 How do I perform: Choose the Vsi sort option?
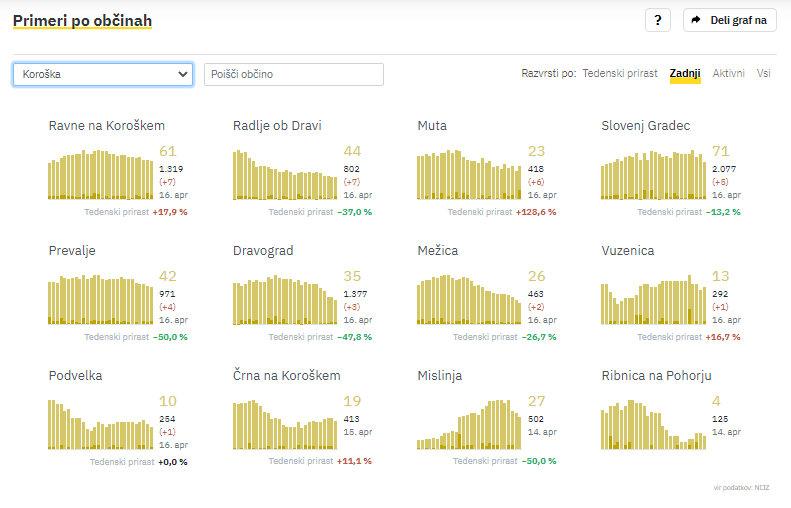tap(764, 73)
